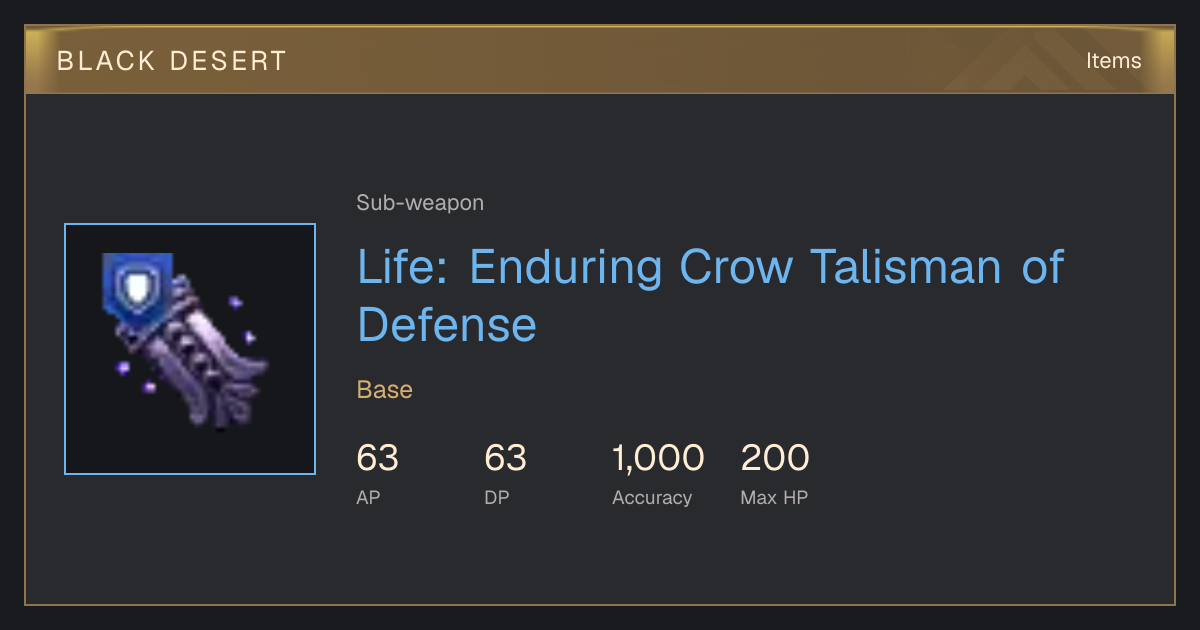Click the AP stat label
Viewport: 1200px width, 630px height.
[368, 497]
